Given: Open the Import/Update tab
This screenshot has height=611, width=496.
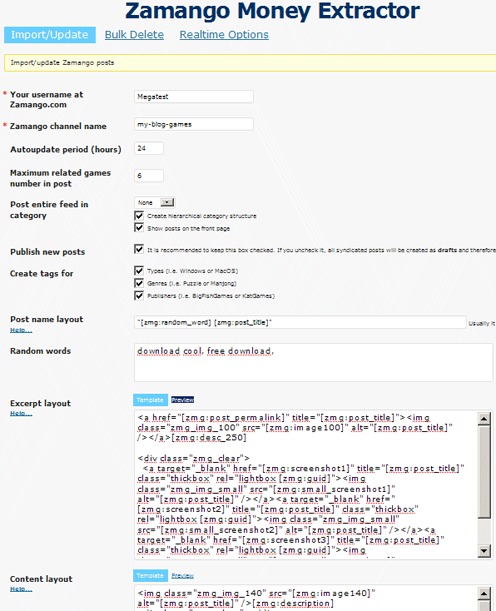Looking at the screenshot, I should pyautogui.click(x=49, y=35).
